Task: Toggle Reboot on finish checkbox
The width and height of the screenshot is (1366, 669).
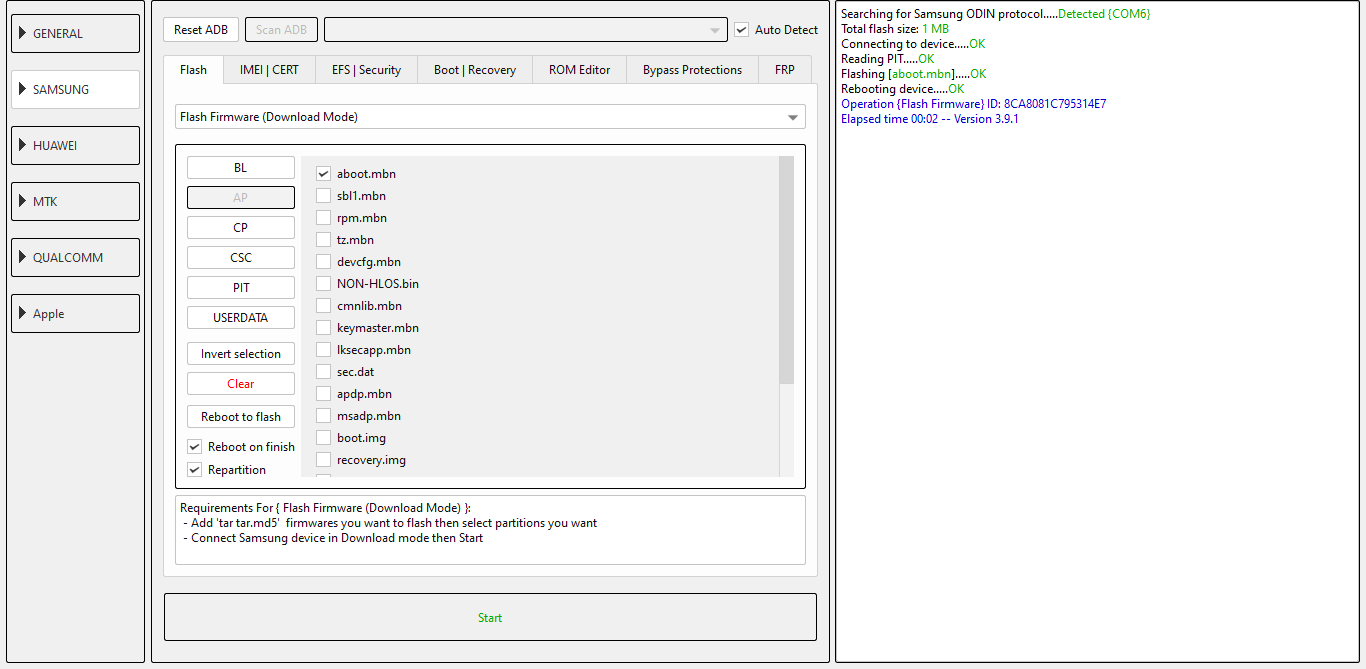Action: tap(195, 447)
